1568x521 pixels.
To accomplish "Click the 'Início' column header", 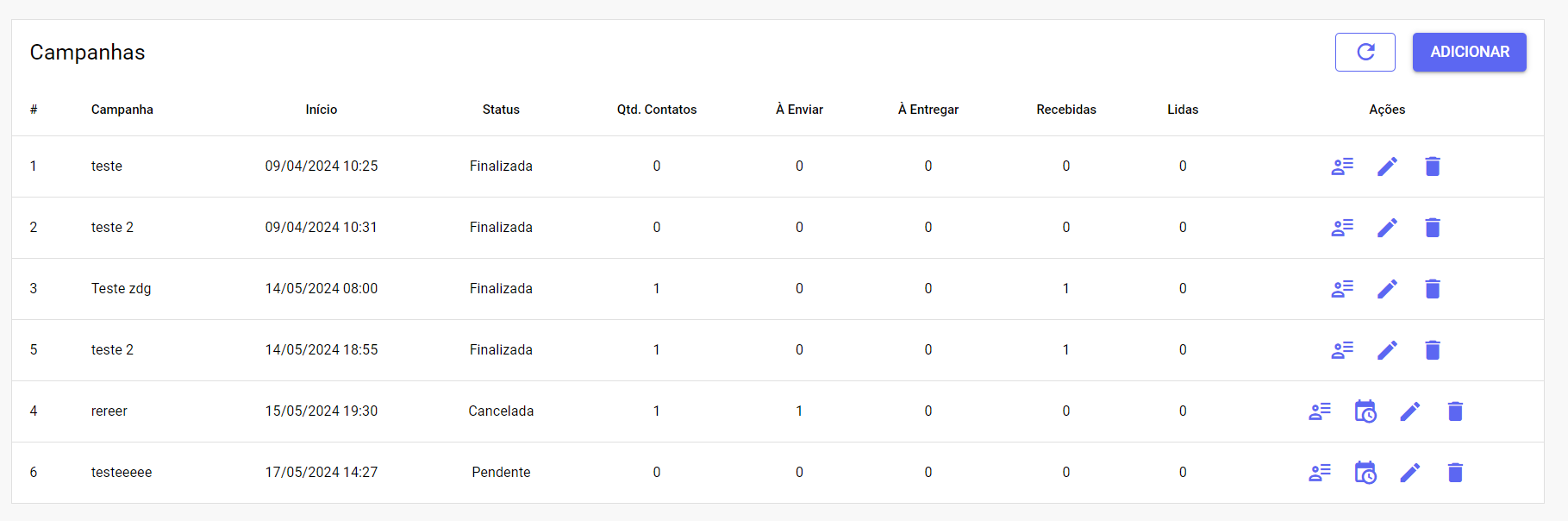I will [x=322, y=110].
